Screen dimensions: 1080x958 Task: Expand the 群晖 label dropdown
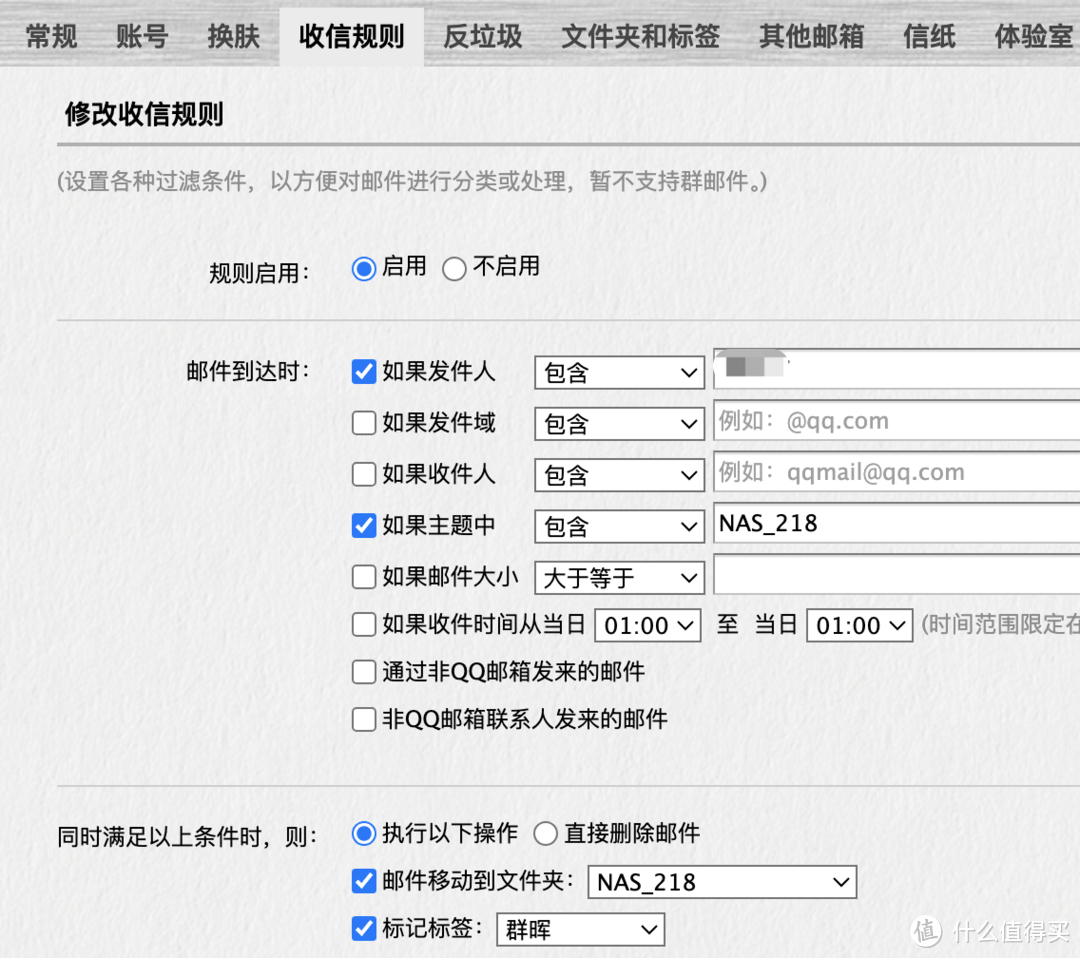[580, 930]
